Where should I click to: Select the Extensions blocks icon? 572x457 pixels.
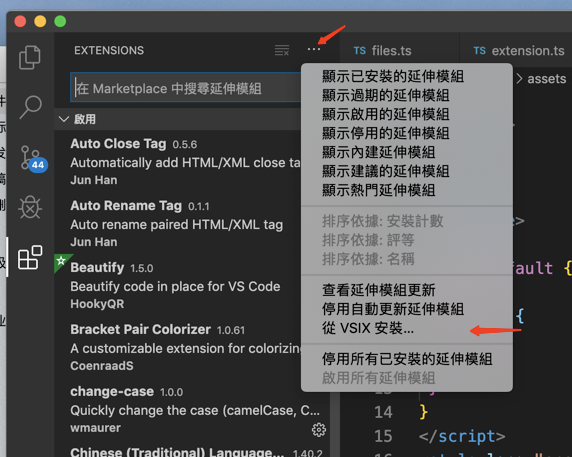(30, 257)
